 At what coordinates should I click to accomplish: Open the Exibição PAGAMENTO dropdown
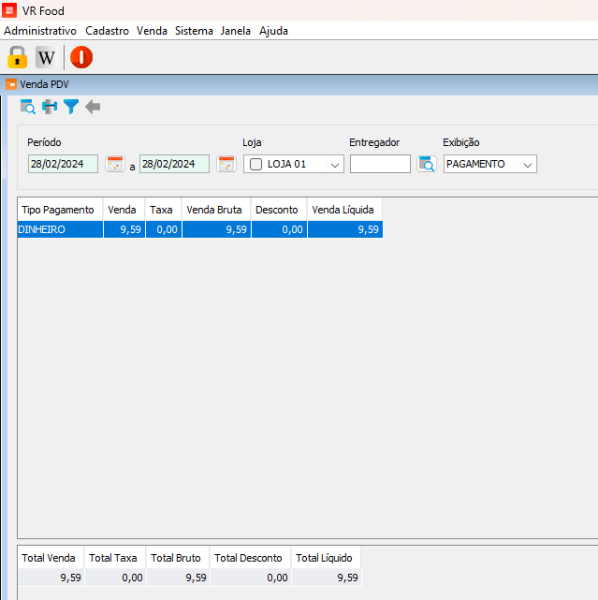coord(490,164)
